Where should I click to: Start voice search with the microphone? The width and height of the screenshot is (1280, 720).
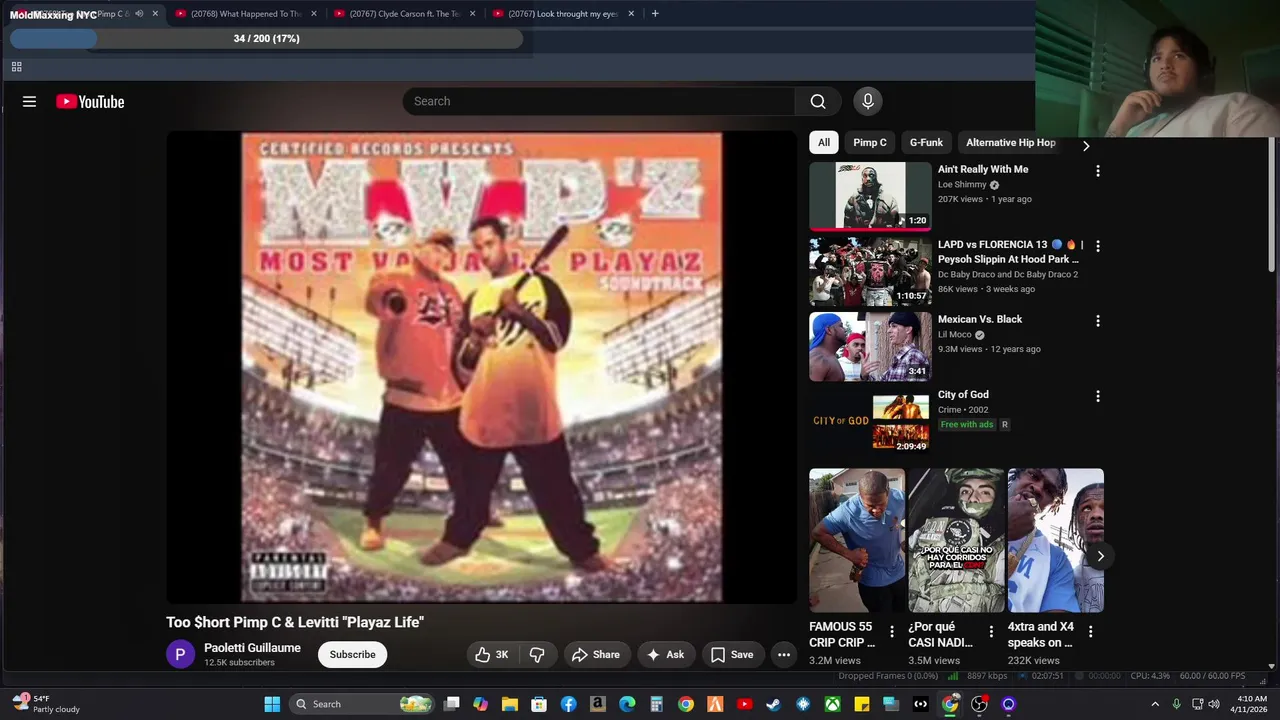868,101
